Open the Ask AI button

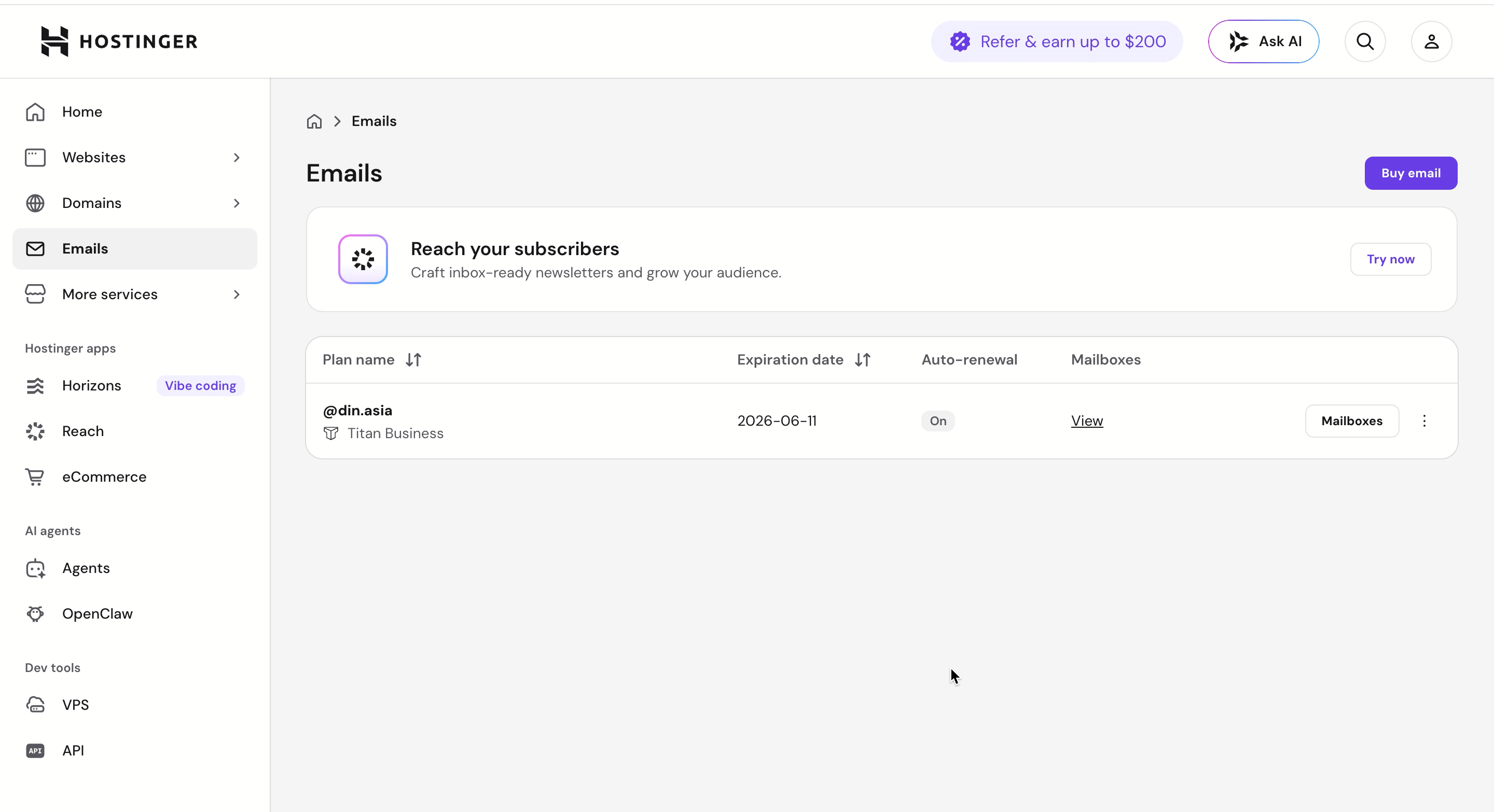tap(1264, 41)
